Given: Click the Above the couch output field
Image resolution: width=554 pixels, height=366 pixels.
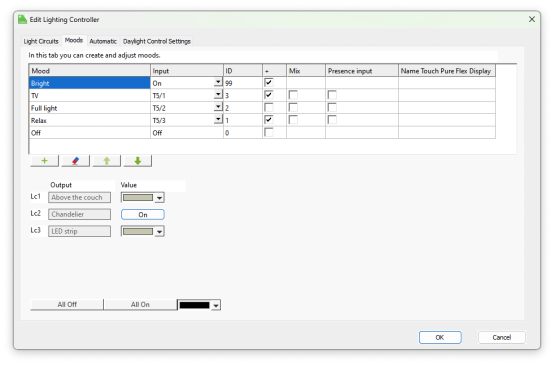Looking at the screenshot, I should [x=79, y=197].
